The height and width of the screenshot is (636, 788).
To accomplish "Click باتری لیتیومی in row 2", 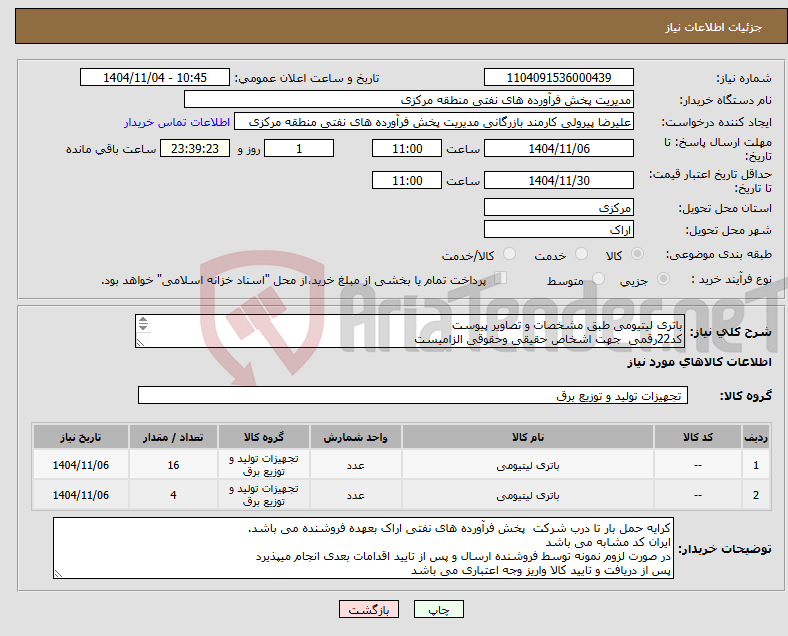I will click(528, 495).
